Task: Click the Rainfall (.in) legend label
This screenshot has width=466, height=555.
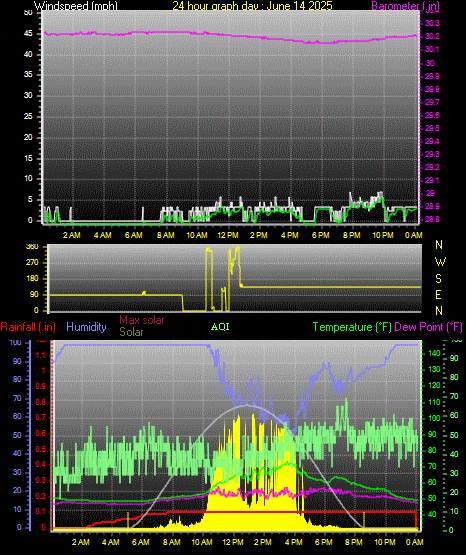Action: [28, 327]
